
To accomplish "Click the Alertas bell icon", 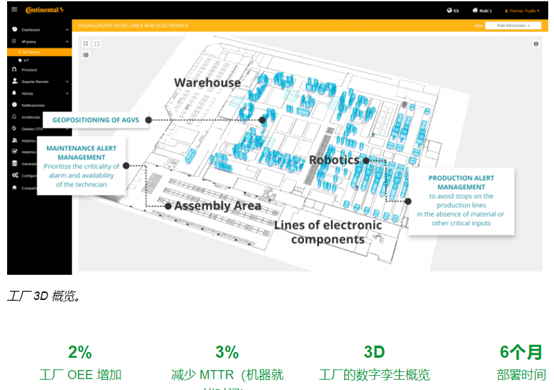I will pos(14,93).
